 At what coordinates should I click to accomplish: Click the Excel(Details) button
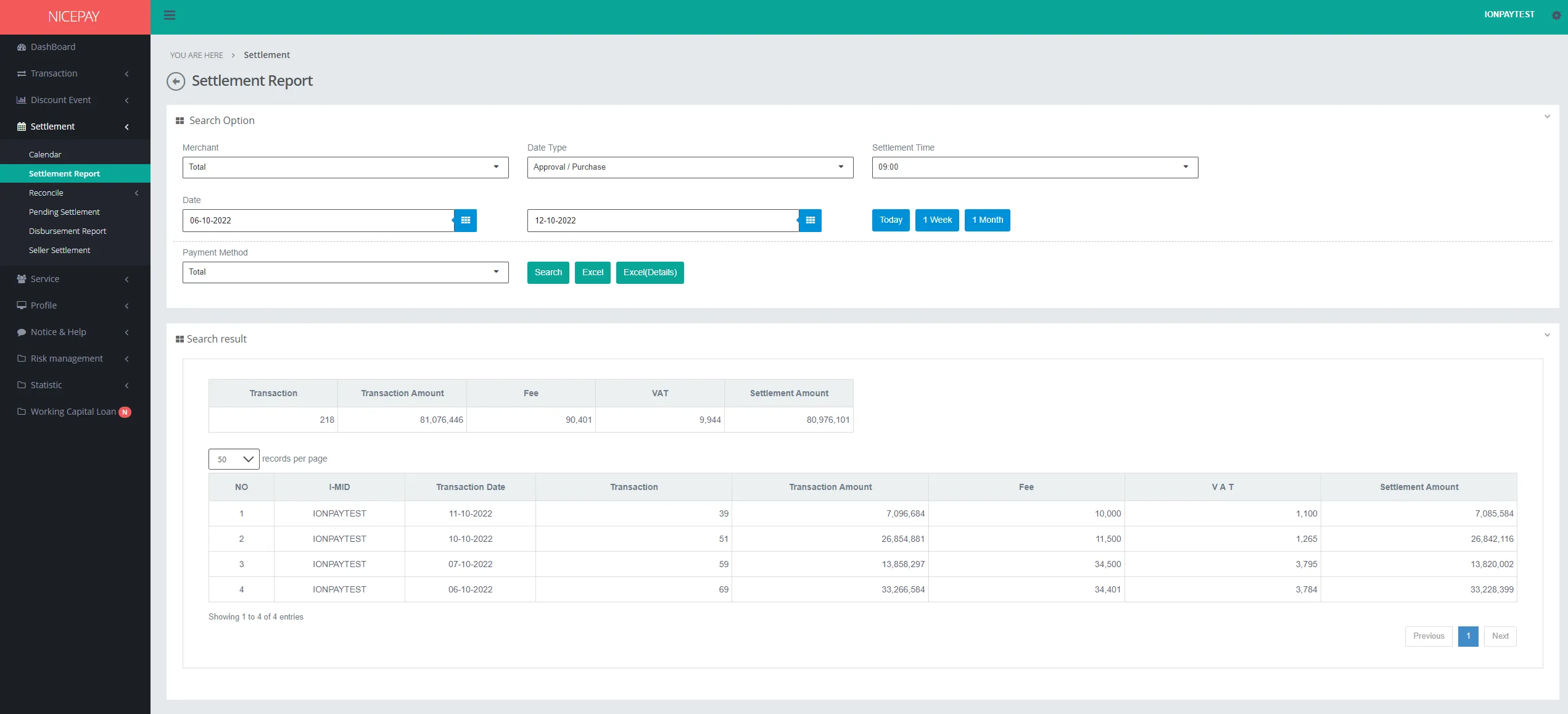[x=650, y=273]
